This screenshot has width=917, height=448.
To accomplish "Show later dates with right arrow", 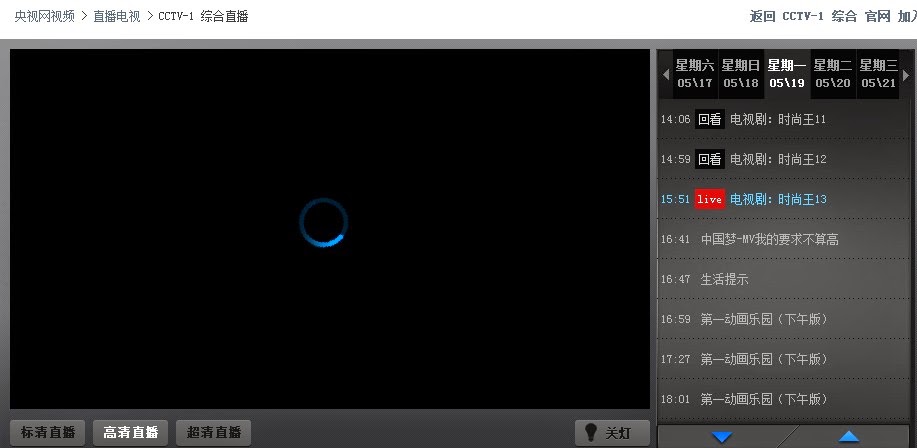I will [906, 75].
